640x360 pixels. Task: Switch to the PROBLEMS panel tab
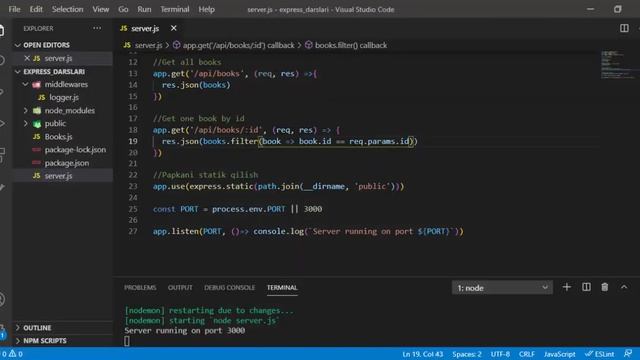coord(140,287)
